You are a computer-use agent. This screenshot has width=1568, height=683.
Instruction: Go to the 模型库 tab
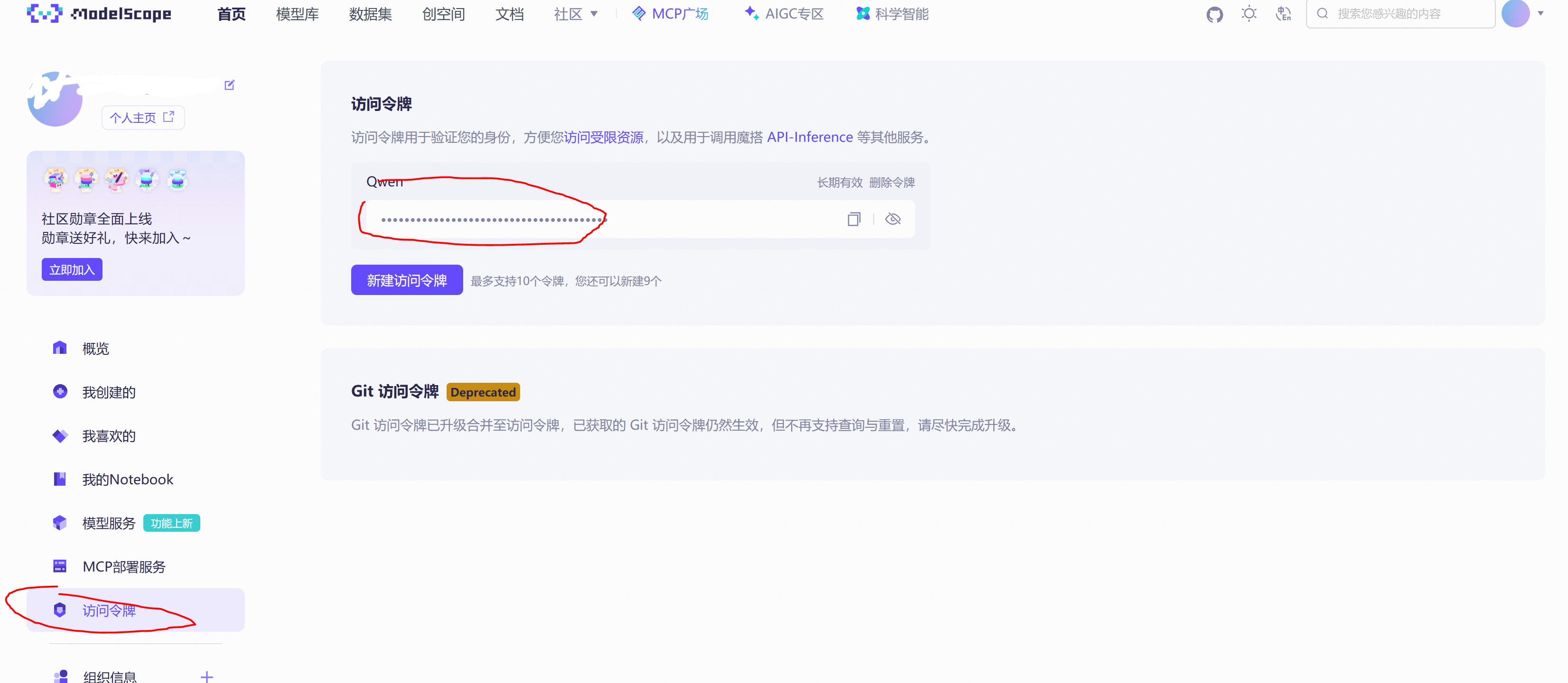click(297, 14)
